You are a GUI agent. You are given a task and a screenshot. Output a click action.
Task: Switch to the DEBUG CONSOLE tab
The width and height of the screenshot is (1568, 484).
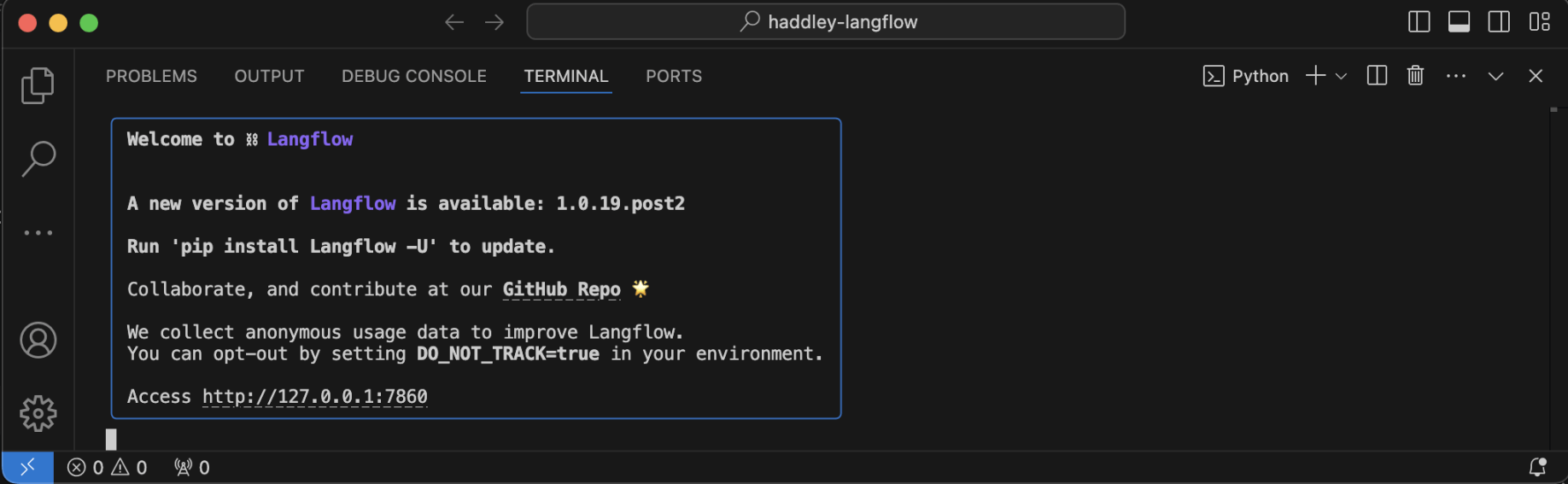[414, 76]
